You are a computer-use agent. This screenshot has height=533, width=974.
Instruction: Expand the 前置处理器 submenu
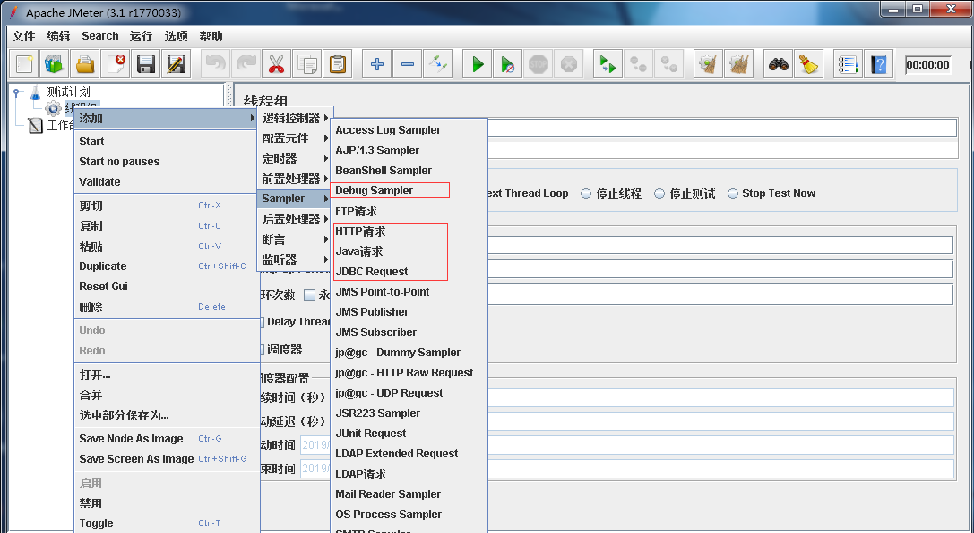[x=294, y=178]
